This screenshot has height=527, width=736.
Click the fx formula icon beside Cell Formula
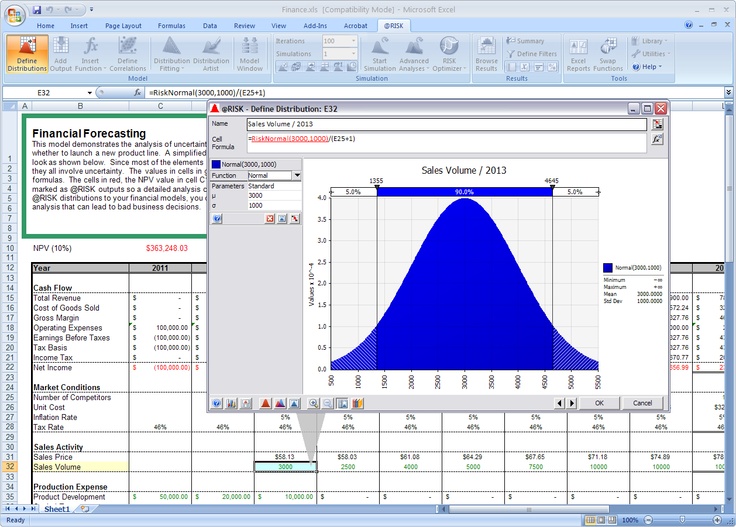pos(657,139)
